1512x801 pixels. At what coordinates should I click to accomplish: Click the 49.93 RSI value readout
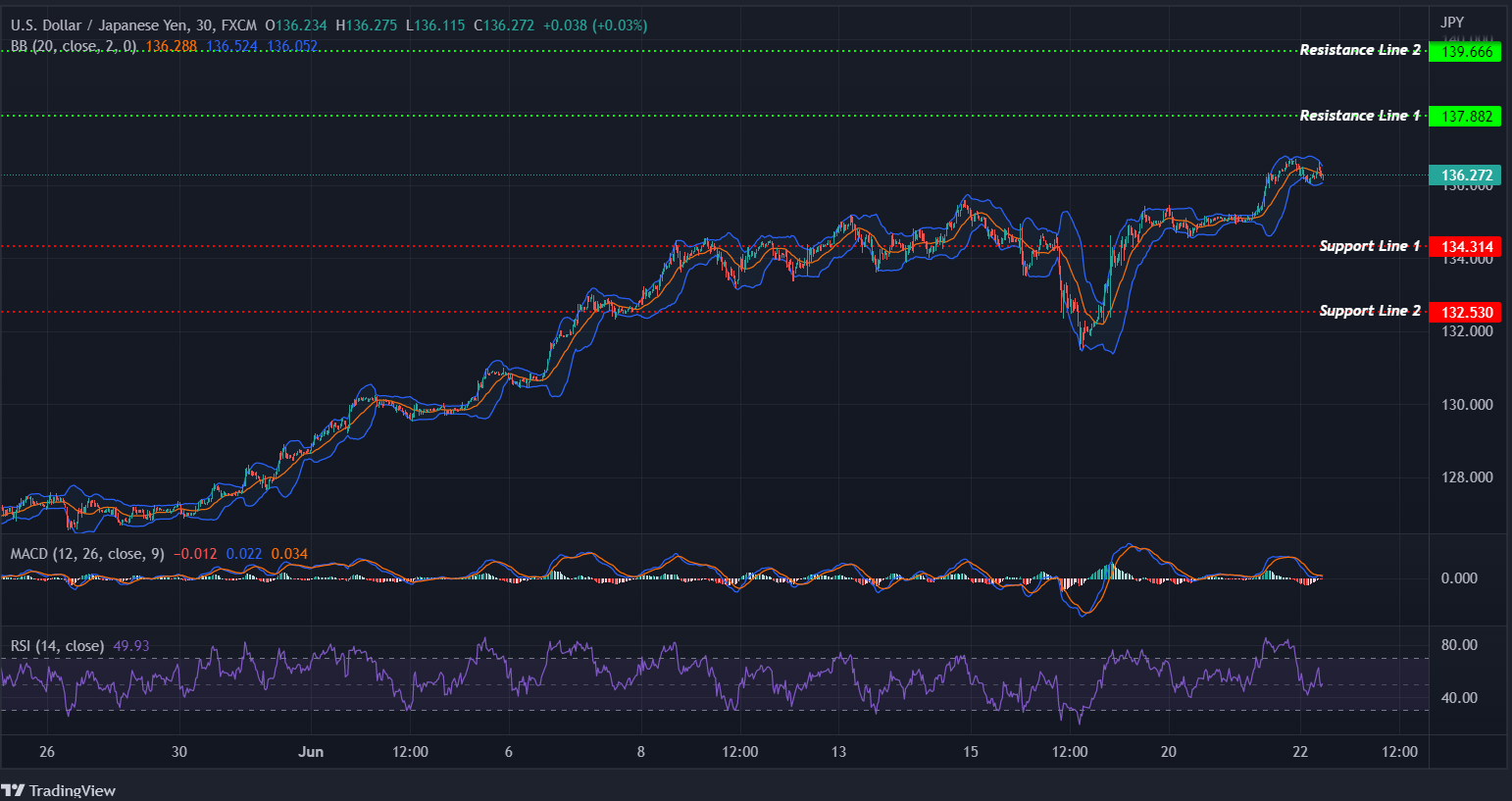point(133,646)
